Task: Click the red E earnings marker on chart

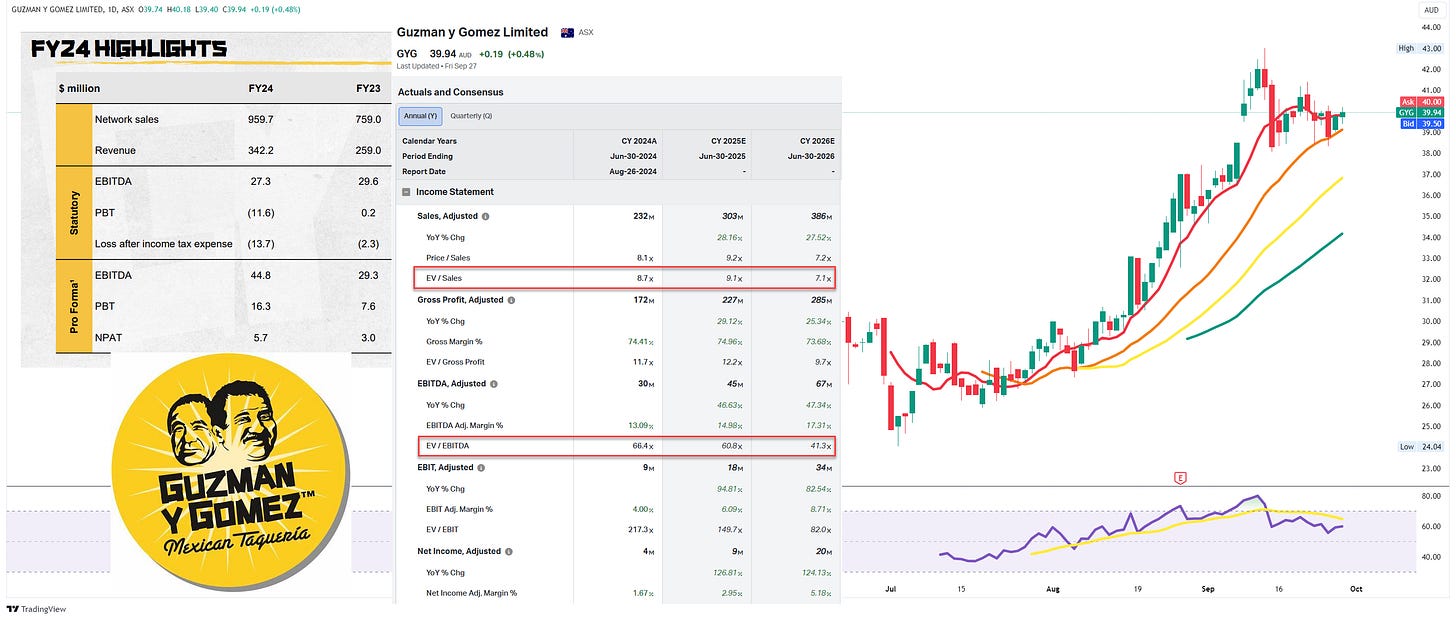Action: (1181, 478)
